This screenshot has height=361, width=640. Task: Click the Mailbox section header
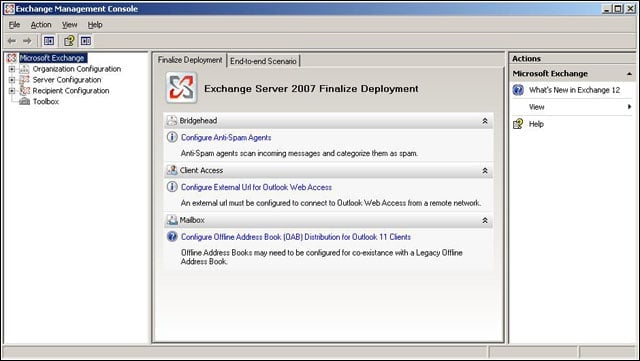[329, 221]
